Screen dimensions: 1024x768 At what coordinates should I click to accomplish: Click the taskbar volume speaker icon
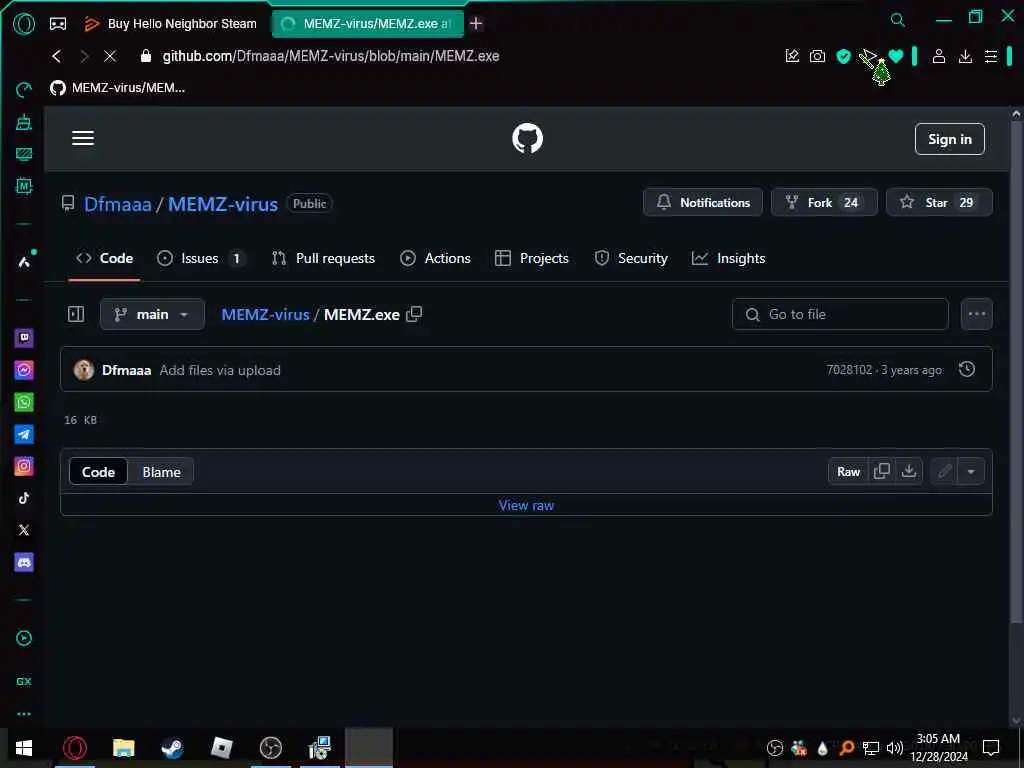(894, 748)
